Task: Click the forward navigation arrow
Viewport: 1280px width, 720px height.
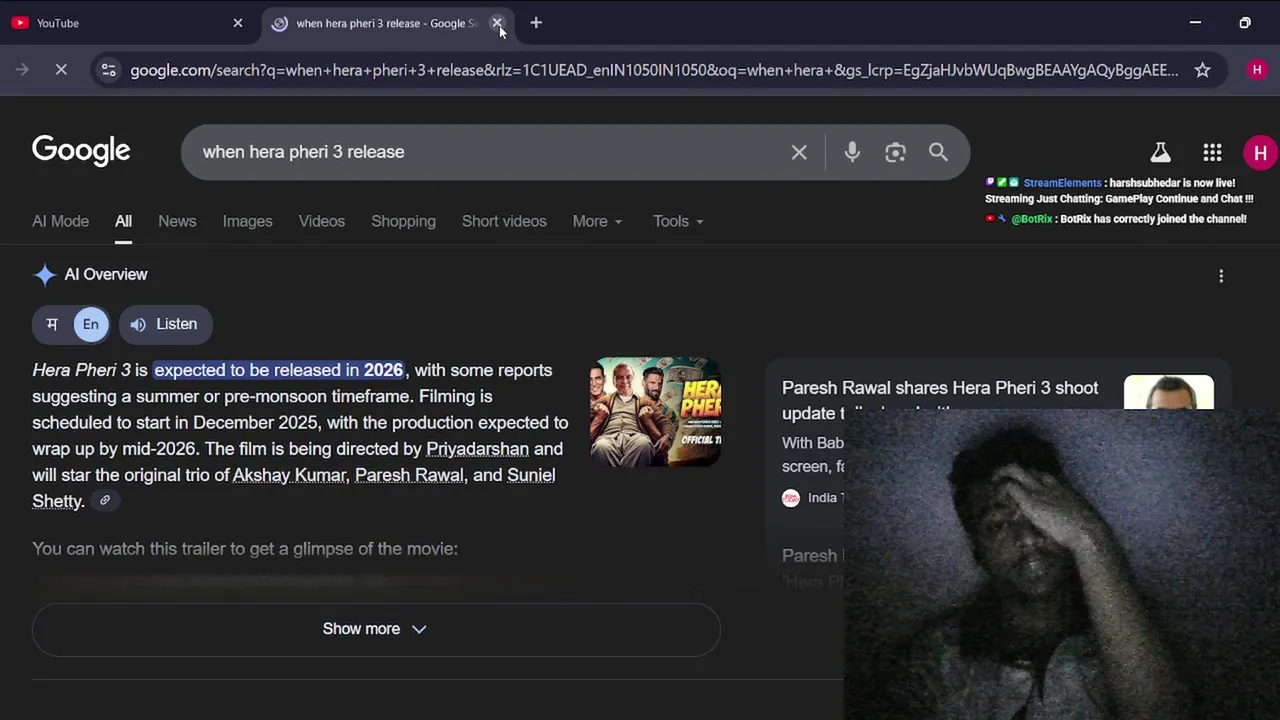Action: 22,70
